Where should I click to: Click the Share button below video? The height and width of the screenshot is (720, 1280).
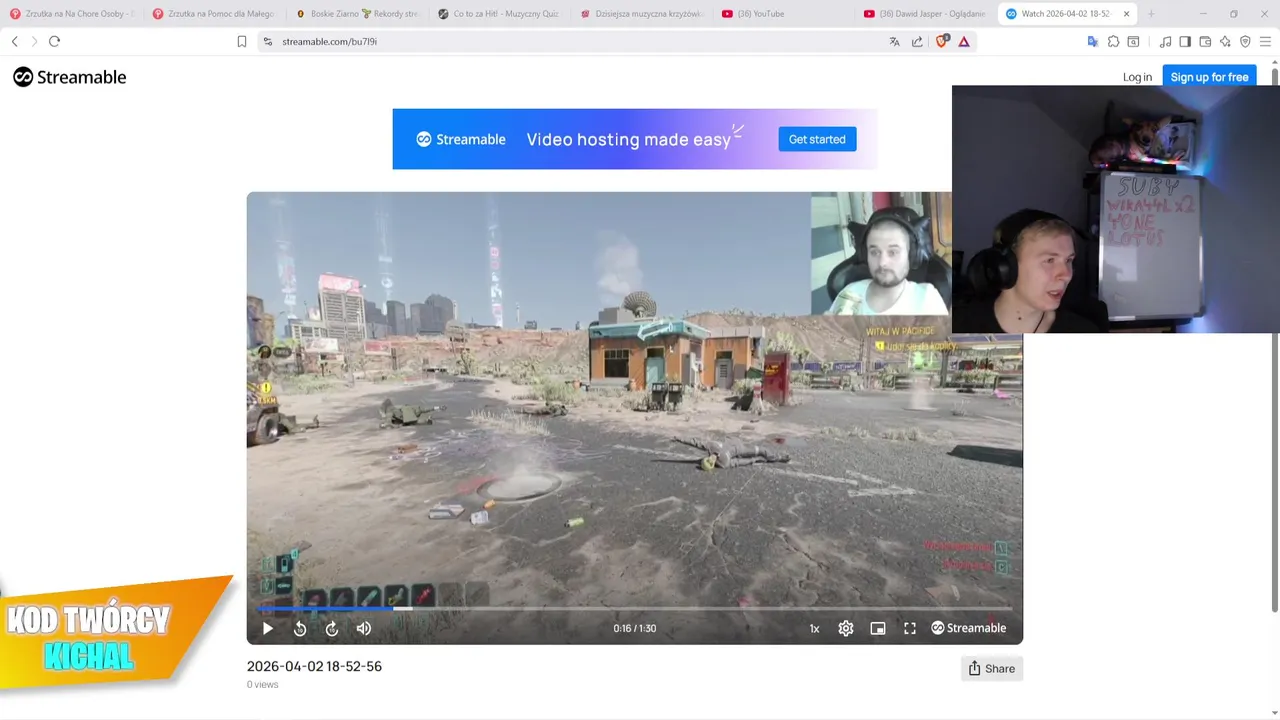click(991, 669)
